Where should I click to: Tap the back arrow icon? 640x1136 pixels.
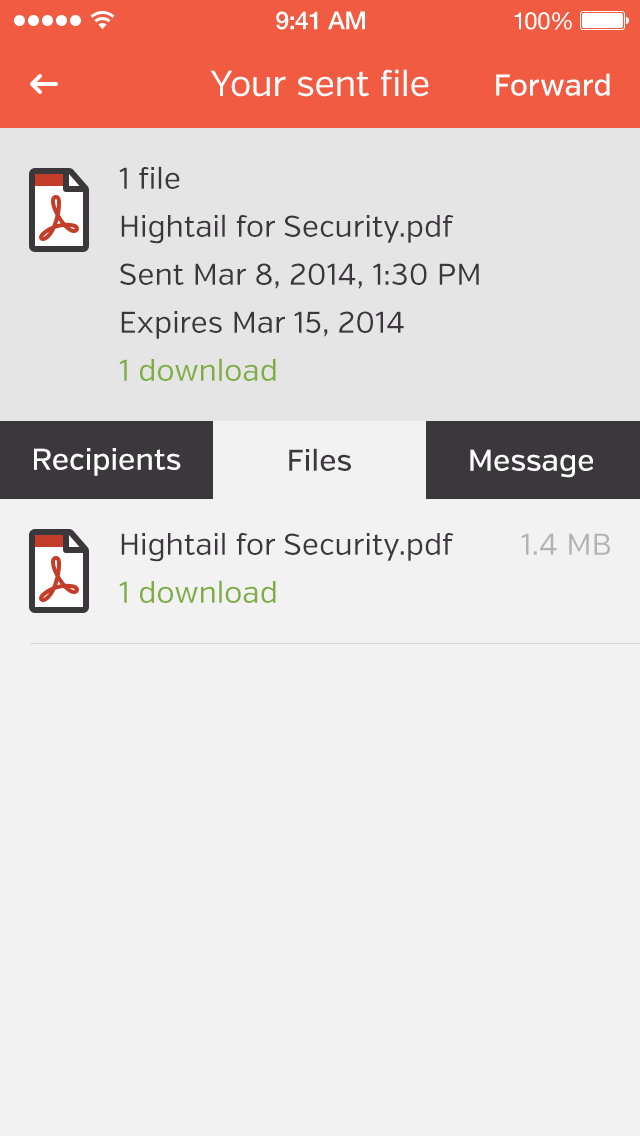[x=44, y=85]
